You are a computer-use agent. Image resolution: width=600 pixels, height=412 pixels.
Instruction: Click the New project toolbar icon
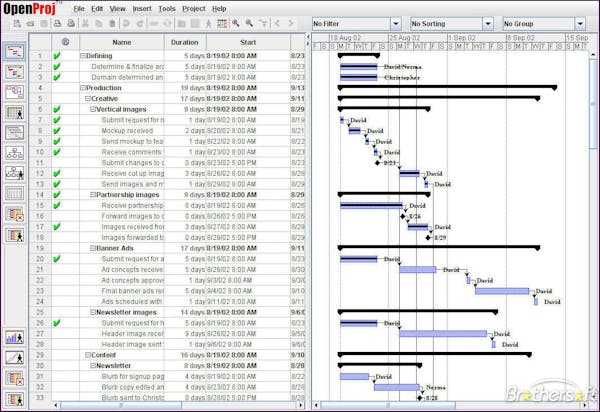17,24
